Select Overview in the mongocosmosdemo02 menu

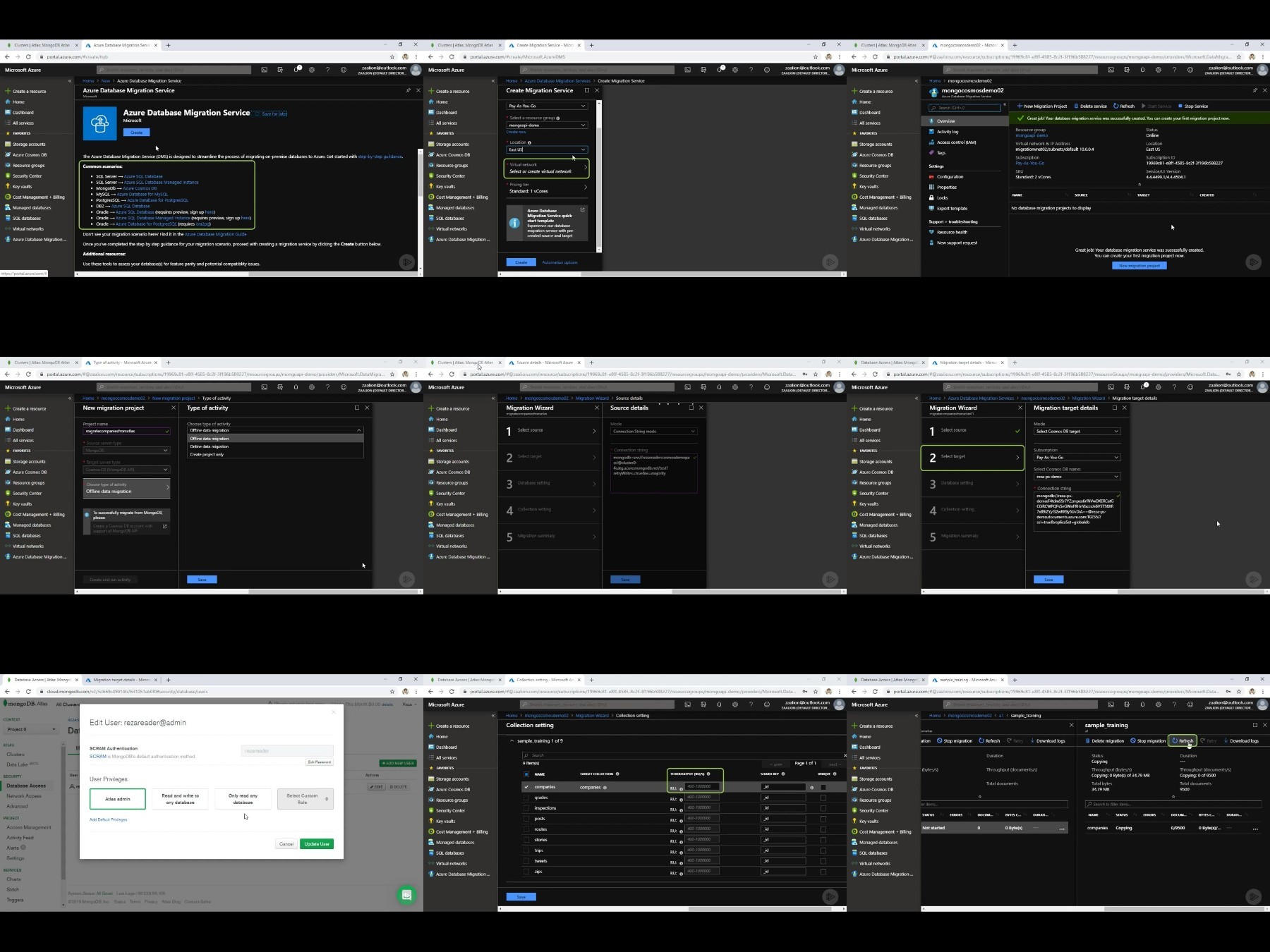pyautogui.click(x=965, y=121)
